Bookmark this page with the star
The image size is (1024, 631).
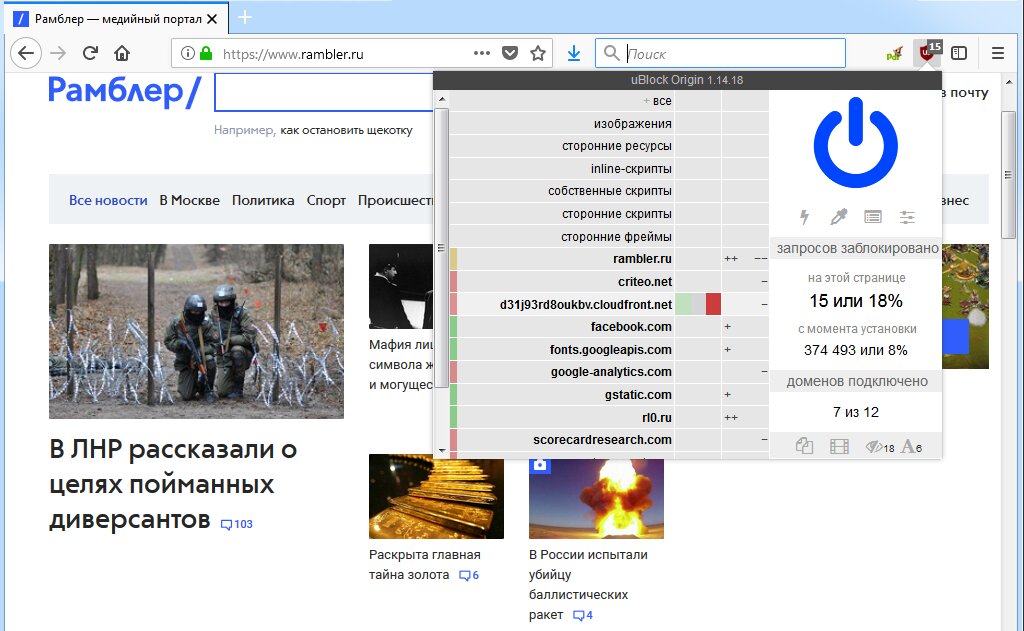pos(538,53)
